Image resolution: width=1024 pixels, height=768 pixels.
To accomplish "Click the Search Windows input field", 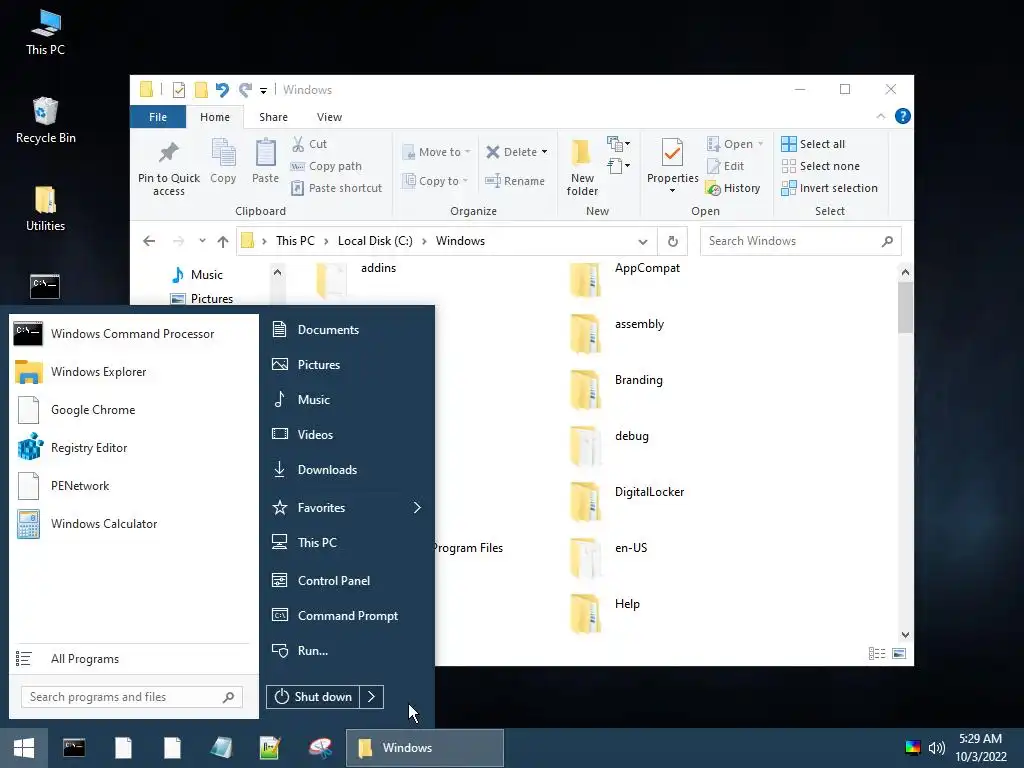I will [x=800, y=241].
